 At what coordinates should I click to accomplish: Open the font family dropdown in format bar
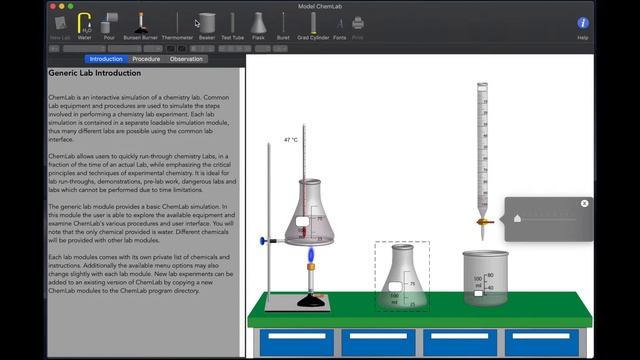[x=84, y=49]
